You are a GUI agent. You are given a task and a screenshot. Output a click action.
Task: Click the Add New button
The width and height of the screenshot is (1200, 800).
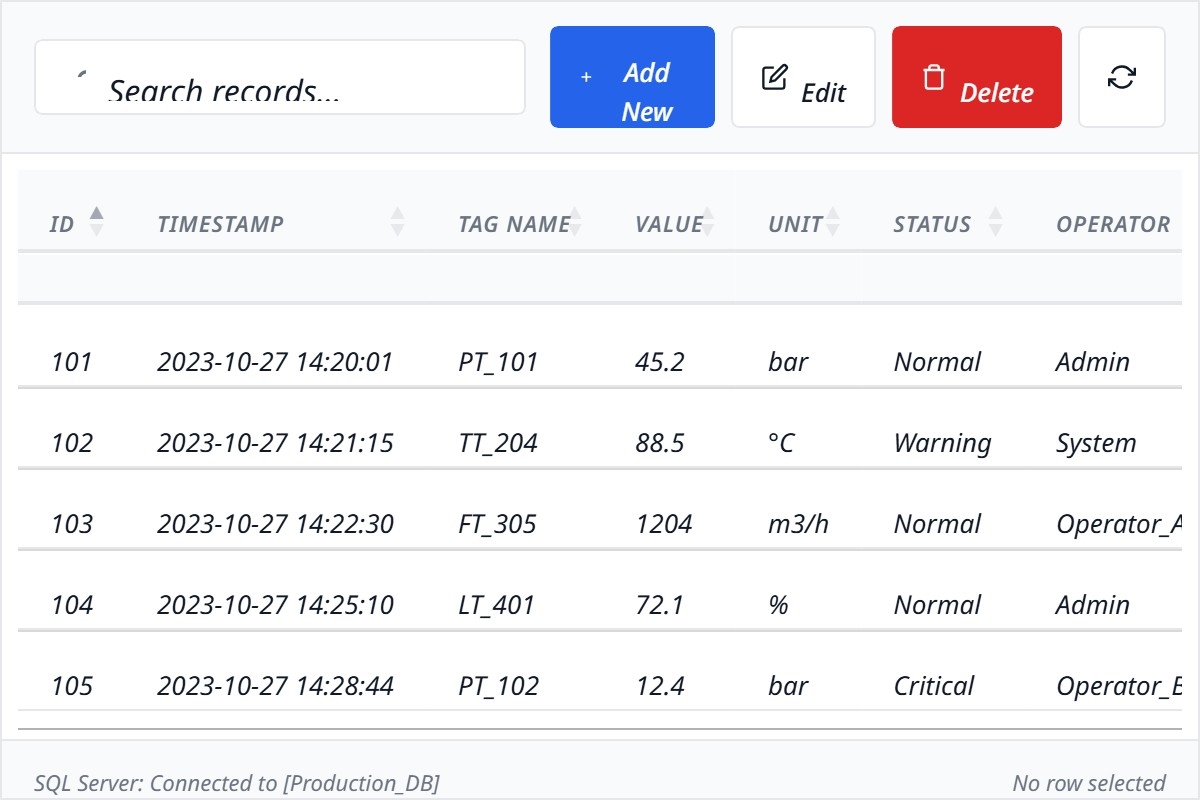point(632,77)
